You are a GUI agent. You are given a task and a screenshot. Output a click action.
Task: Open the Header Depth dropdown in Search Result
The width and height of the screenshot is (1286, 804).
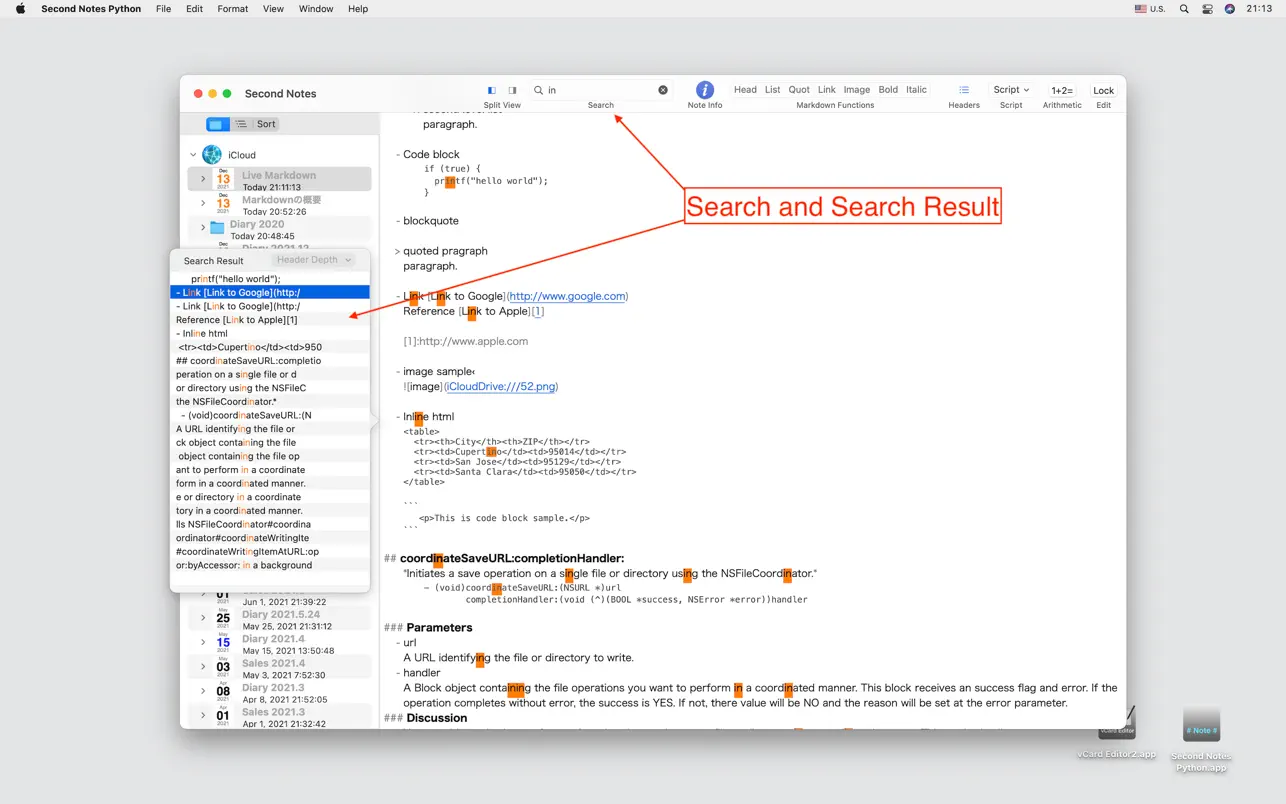(x=314, y=259)
